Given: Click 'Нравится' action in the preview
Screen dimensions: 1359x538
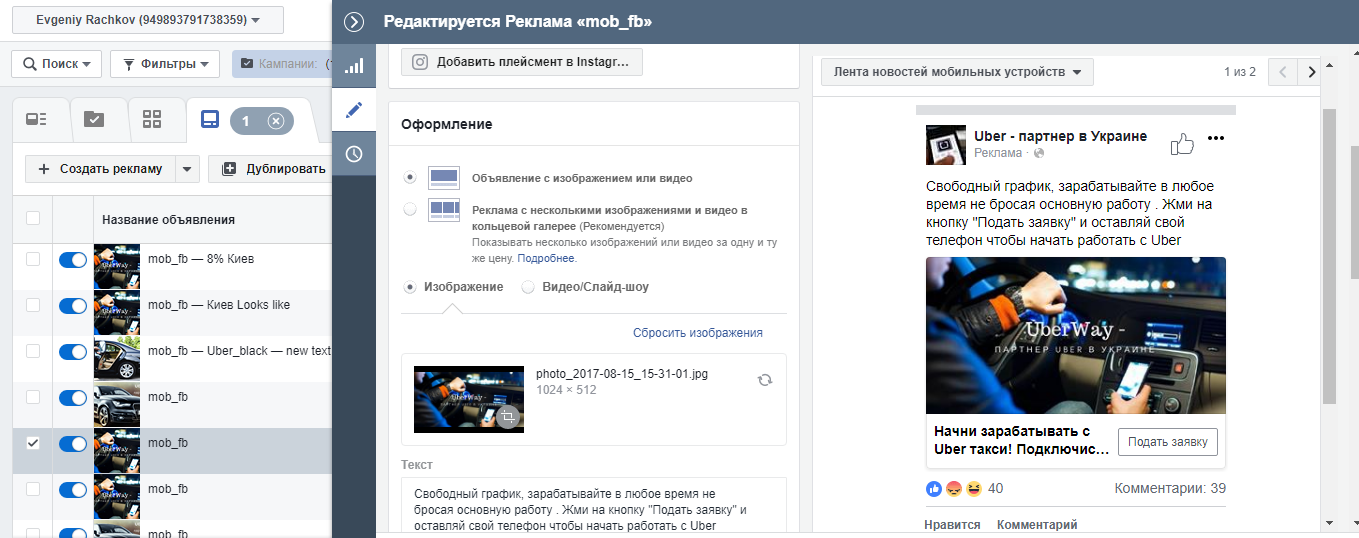Looking at the screenshot, I should 952,525.
